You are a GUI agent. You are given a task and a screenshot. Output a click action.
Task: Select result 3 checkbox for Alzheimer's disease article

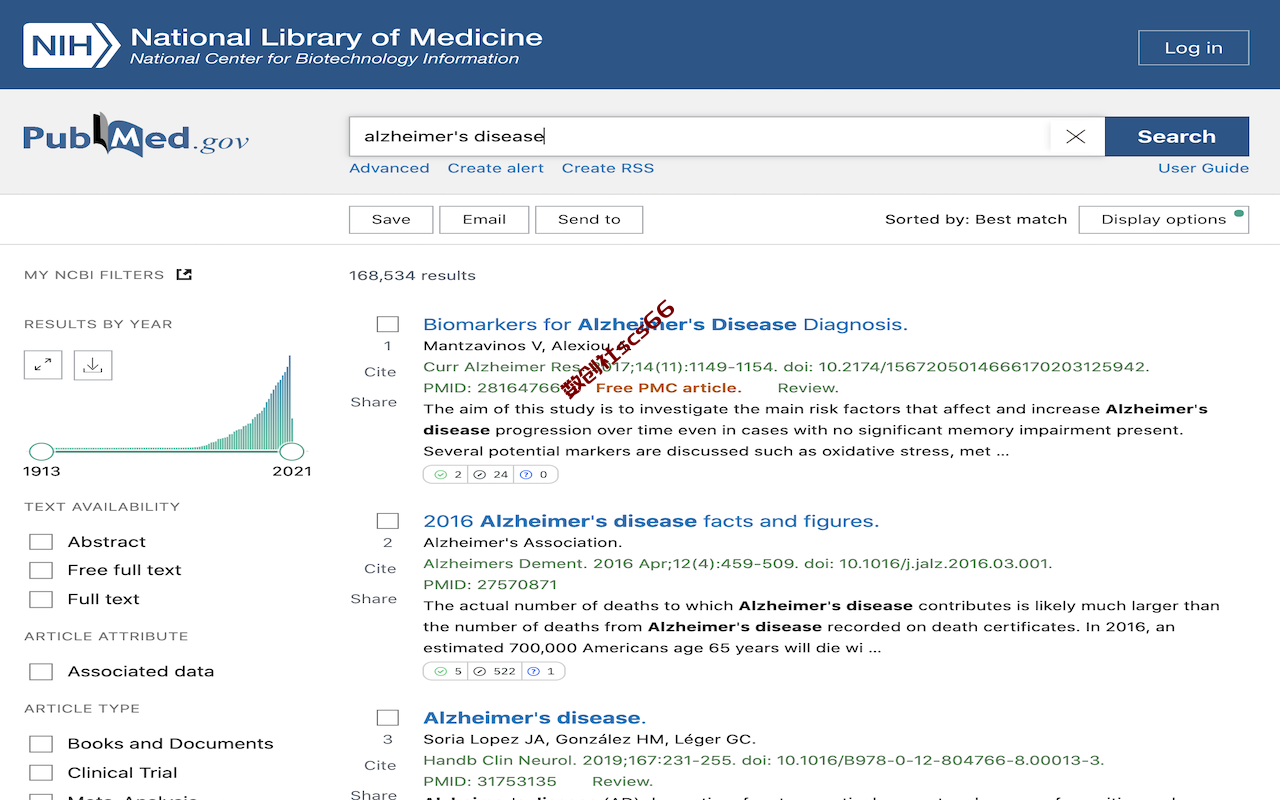click(x=388, y=718)
